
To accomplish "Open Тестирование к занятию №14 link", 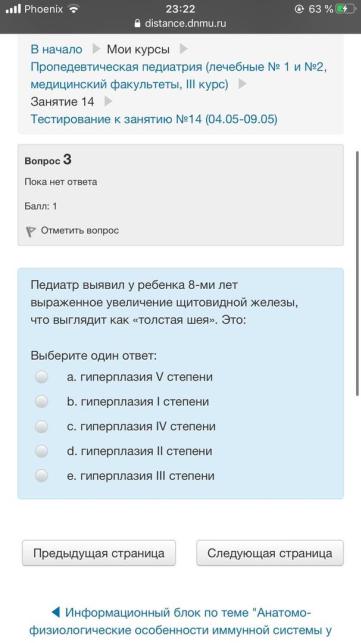I will [x=154, y=119].
